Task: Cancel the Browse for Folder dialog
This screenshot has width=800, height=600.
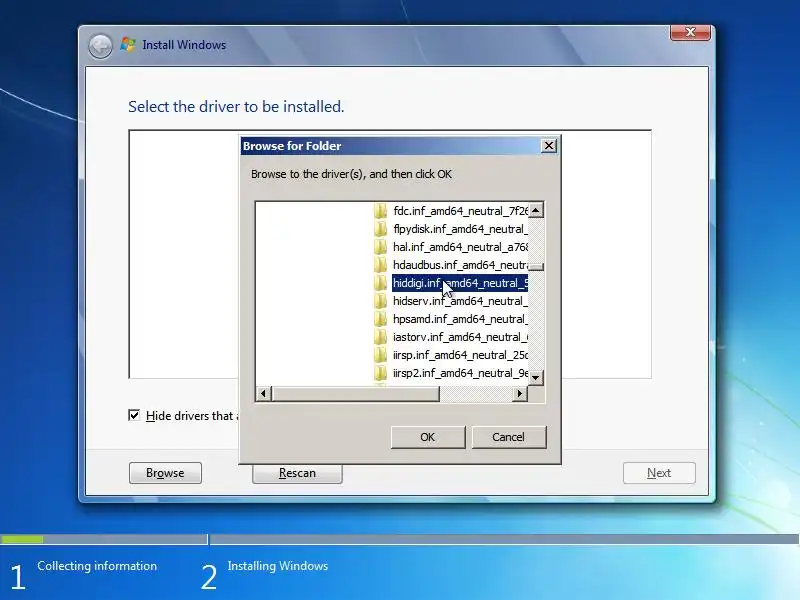Action: 508,437
